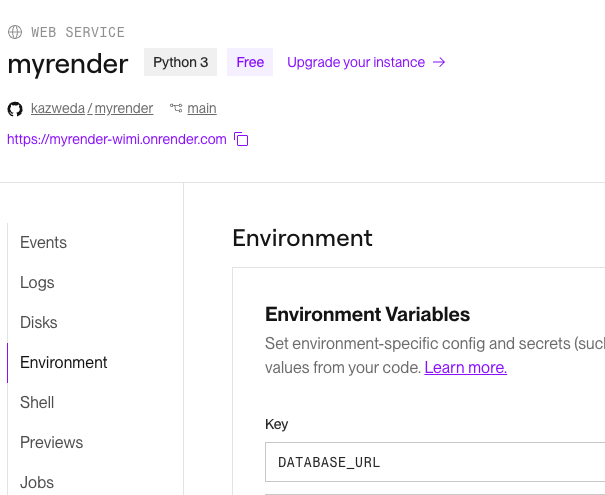
Task: Click the GitHub logo icon
Action: [x=15, y=108]
